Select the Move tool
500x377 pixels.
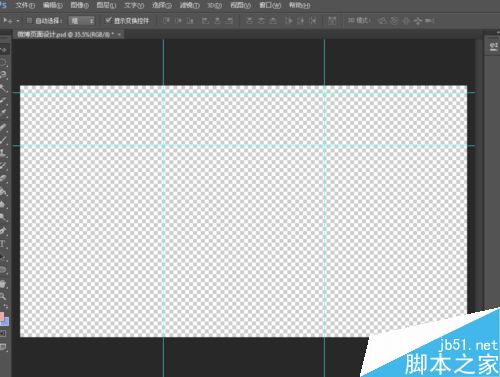pyautogui.click(x=3, y=50)
